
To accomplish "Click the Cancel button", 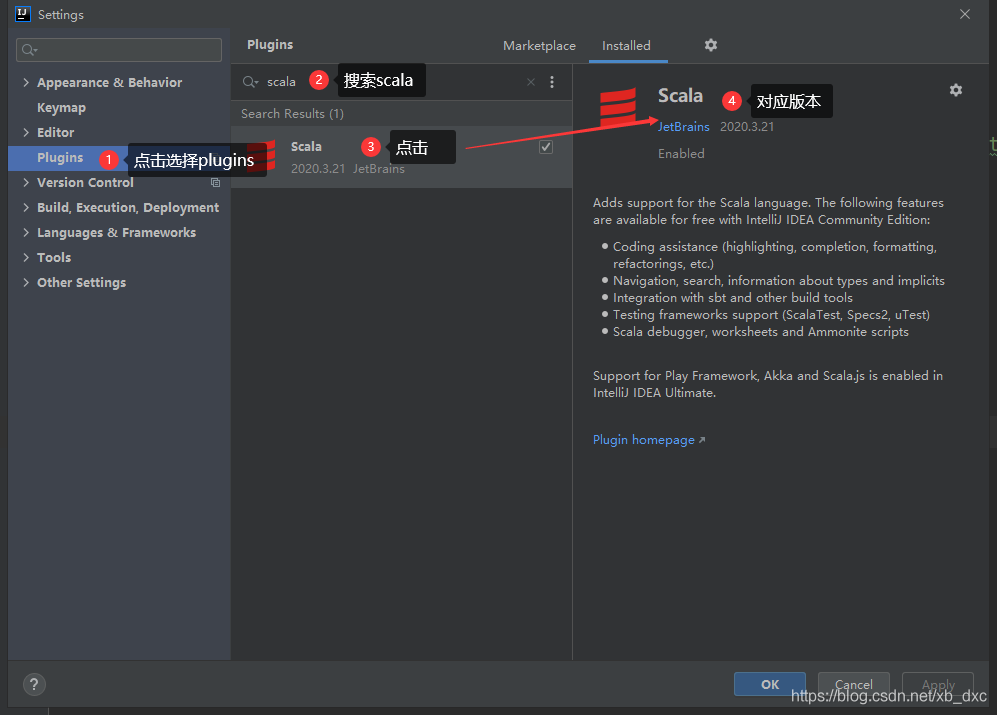I will coord(853,684).
